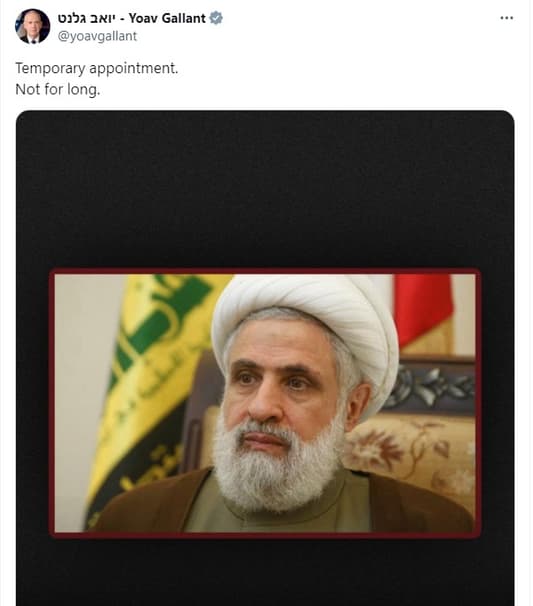Click the black area above the photo
533x606 pixels.
(x=265, y=189)
